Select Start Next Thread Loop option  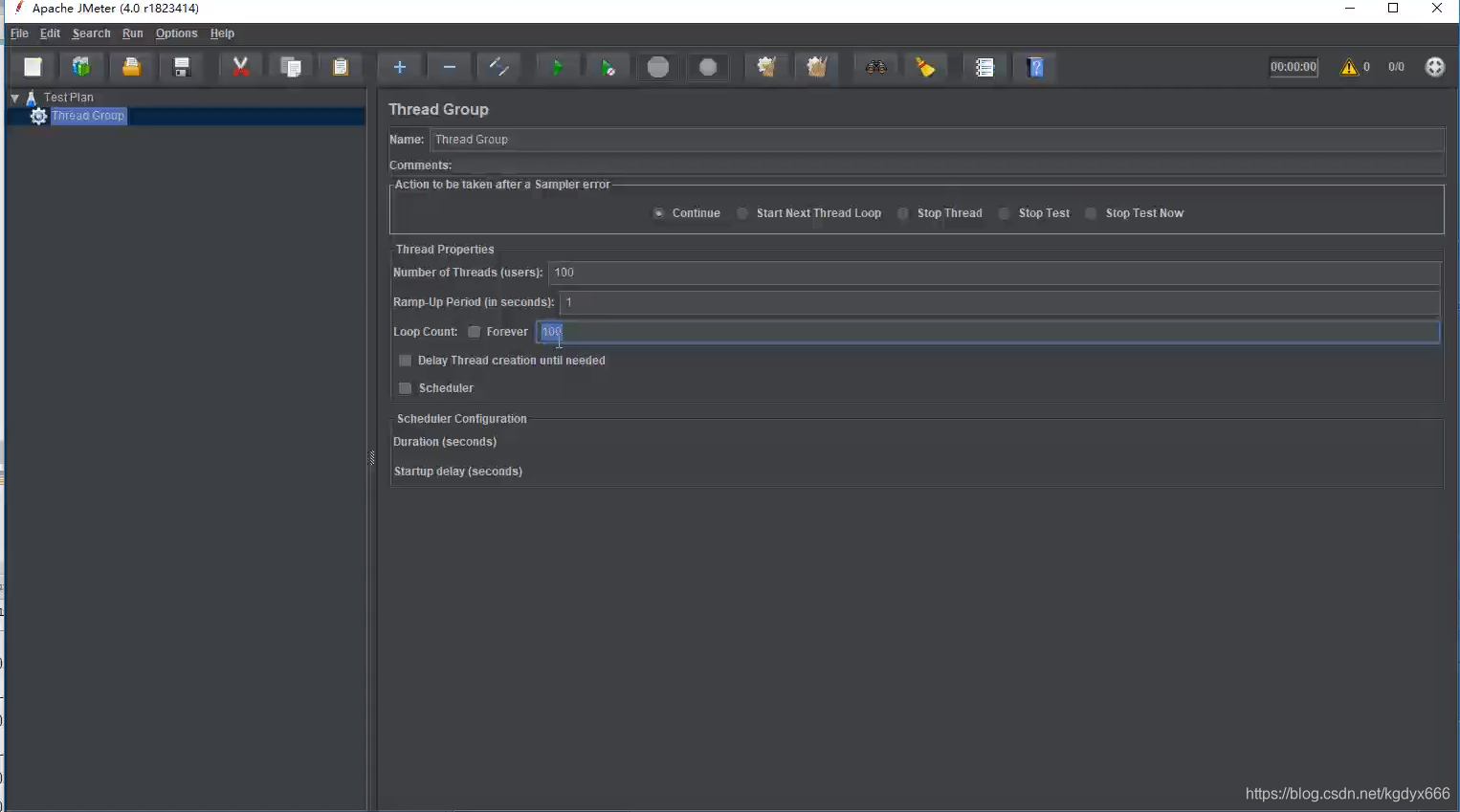coord(742,213)
